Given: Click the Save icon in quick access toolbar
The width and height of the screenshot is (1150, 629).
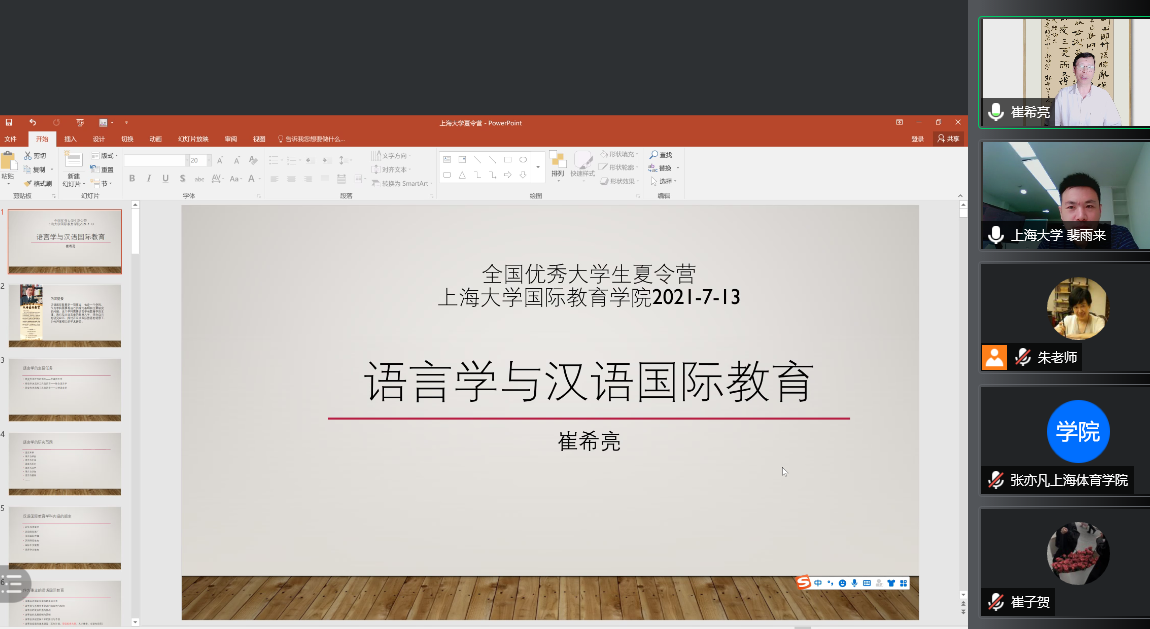Looking at the screenshot, I should 9,122.
